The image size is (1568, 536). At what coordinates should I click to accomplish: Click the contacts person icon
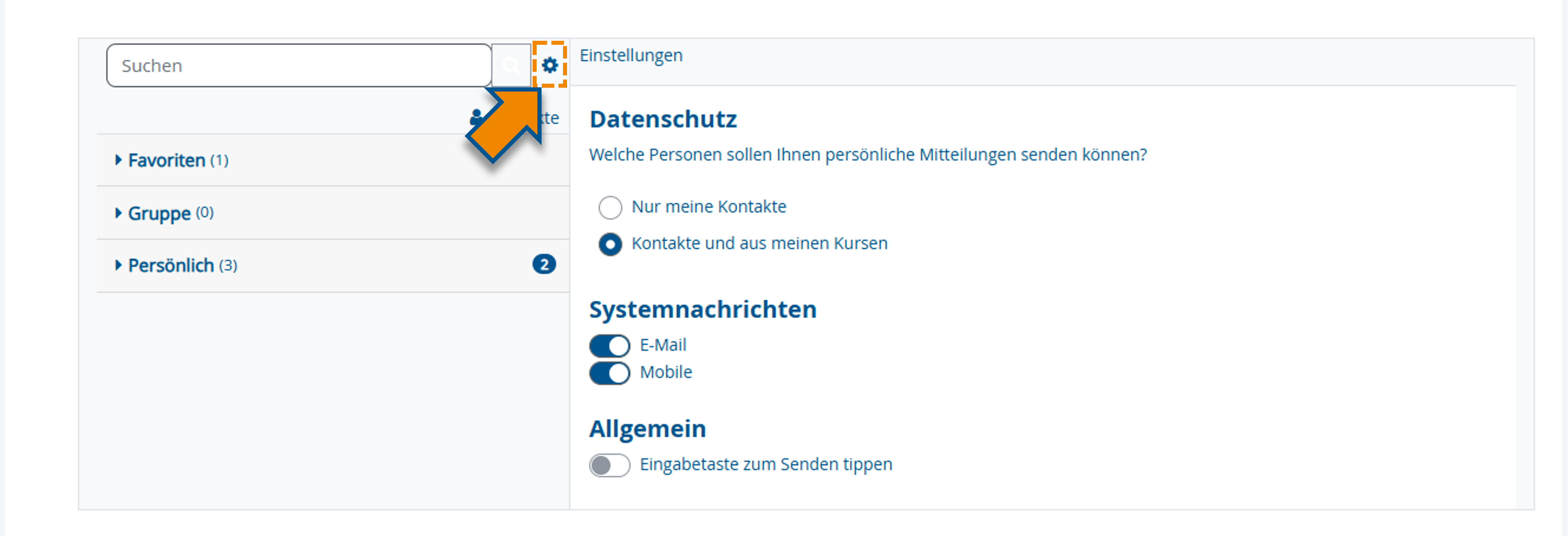point(476,117)
